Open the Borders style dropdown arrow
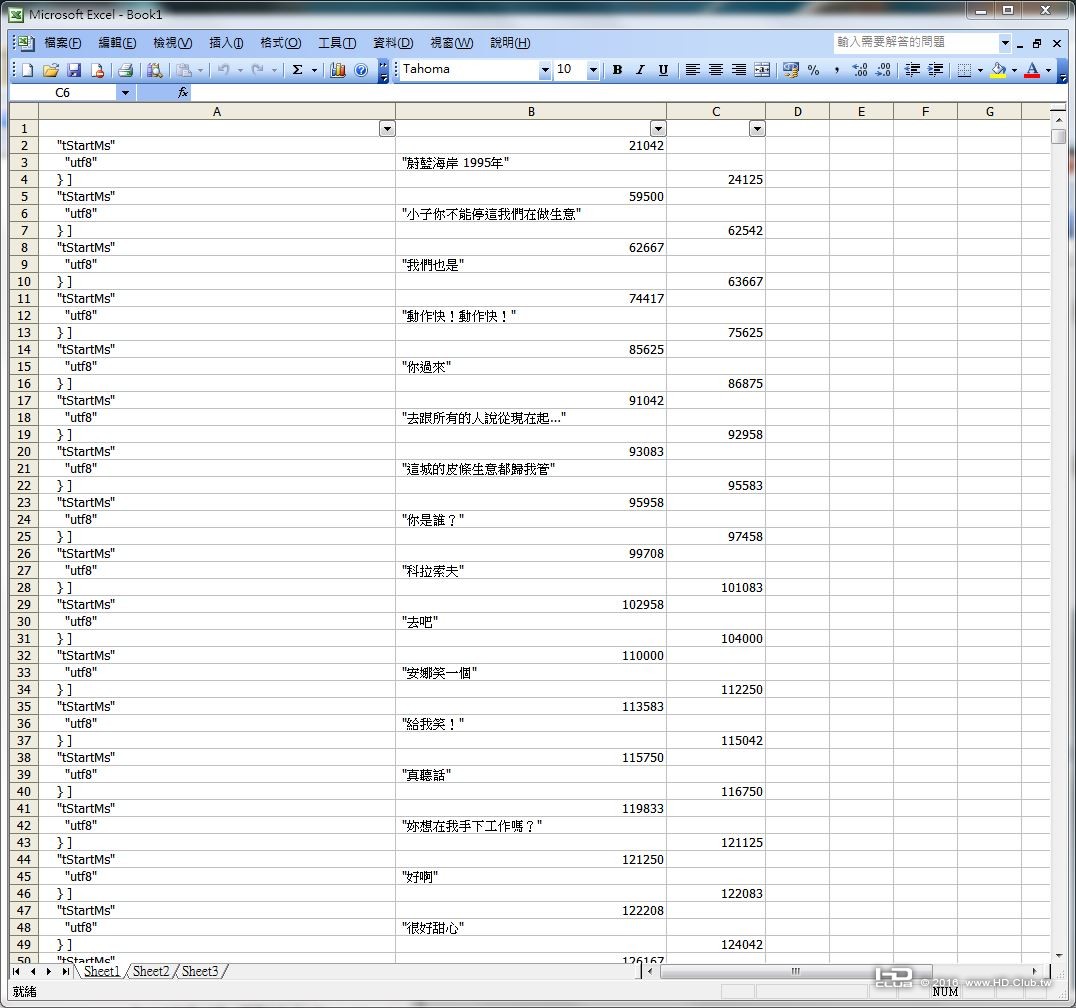The width and height of the screenshot is (1076, 1008). (980, 70)
